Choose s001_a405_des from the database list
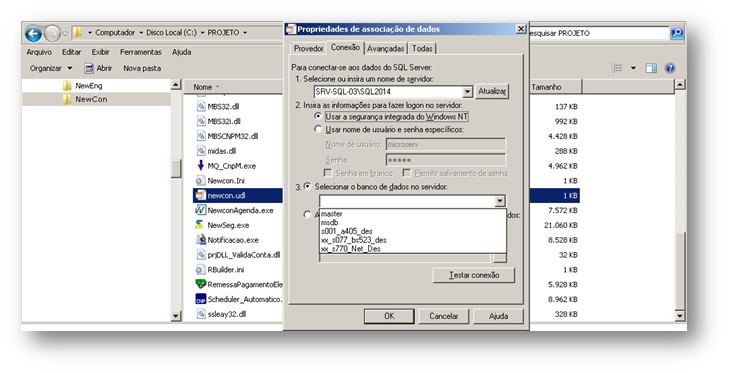Screen dimensions: 729x373 [412, 231]
